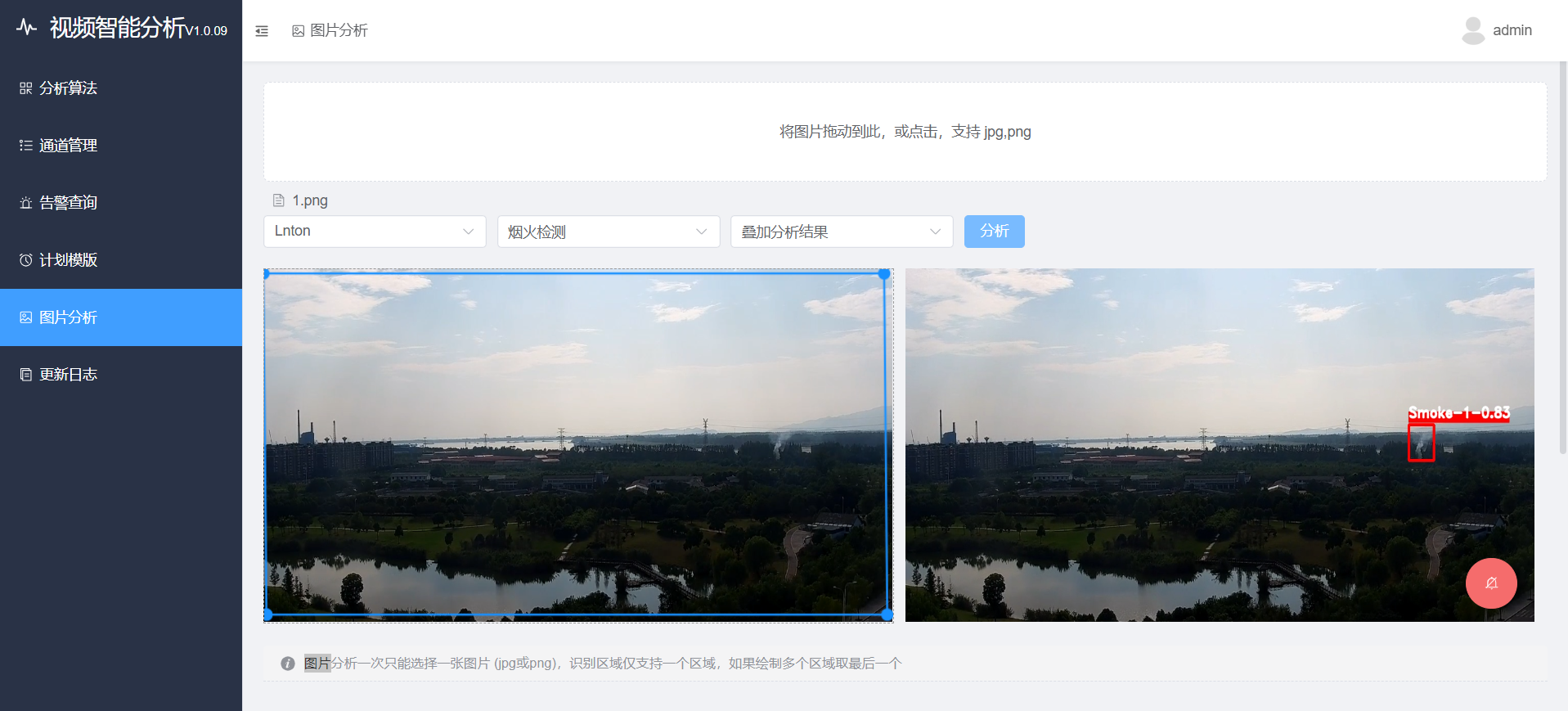Open the 计划模版 menu item
1568x711 pixels.
[x=121, y=260]
